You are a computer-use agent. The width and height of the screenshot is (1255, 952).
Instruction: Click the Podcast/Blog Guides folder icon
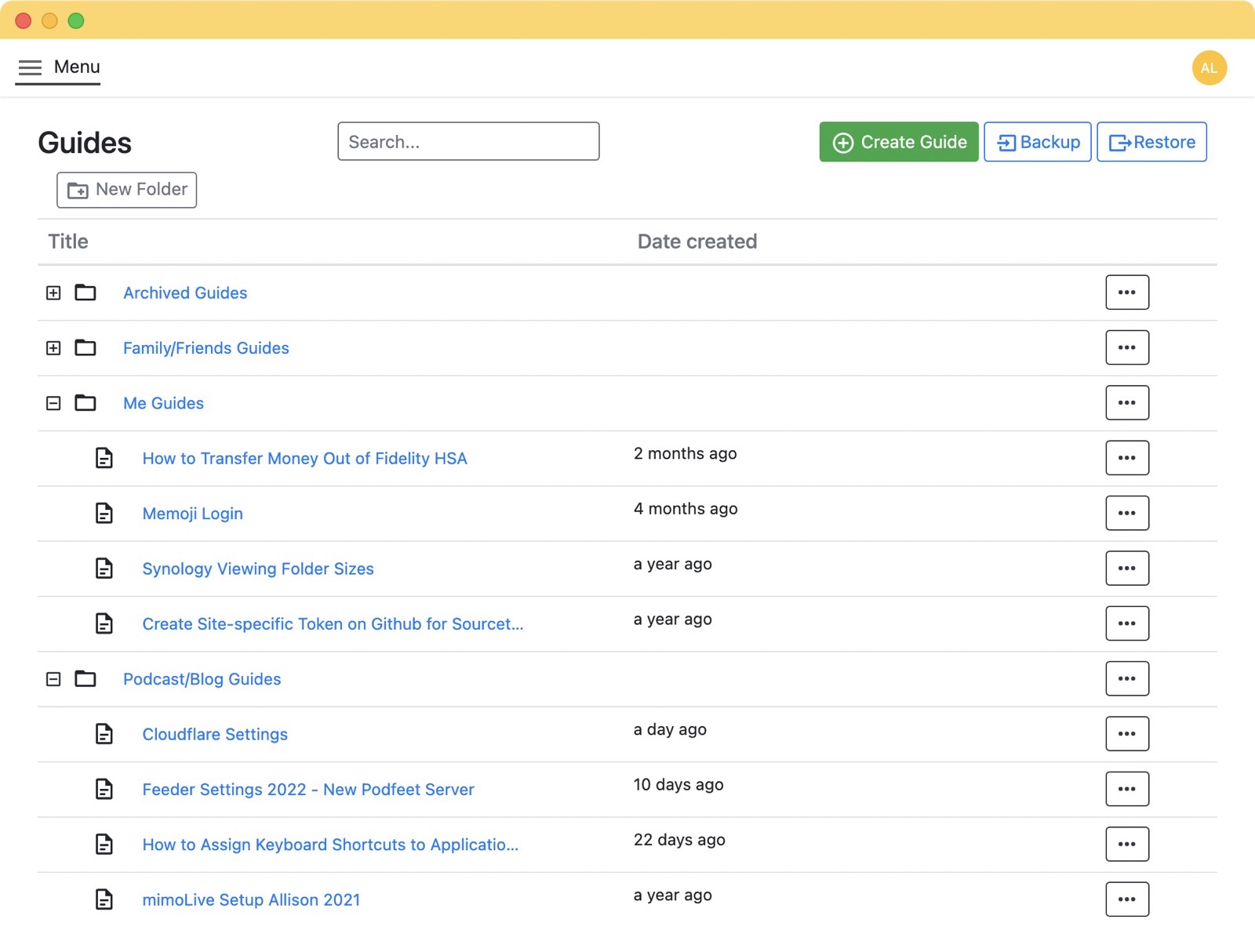(x=85, y=679)
